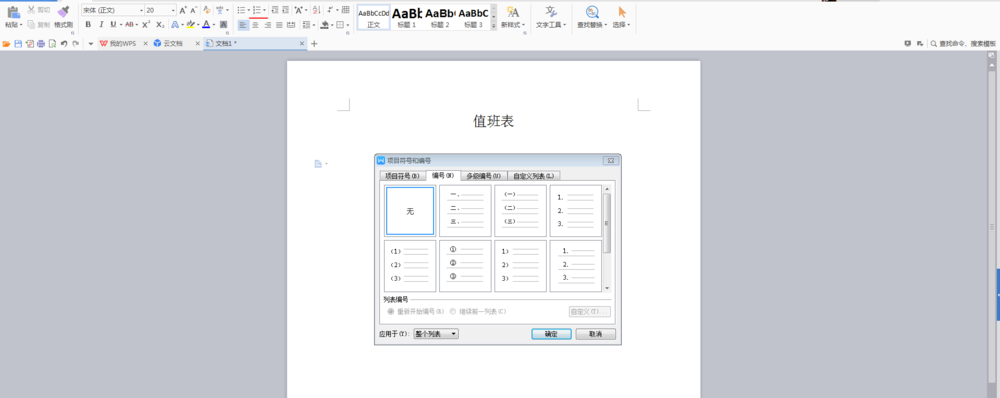1000x398 pixels.
Task: Switch to 编号 tab in dialog
Action: pyautogui.click(x=442, y=175)
